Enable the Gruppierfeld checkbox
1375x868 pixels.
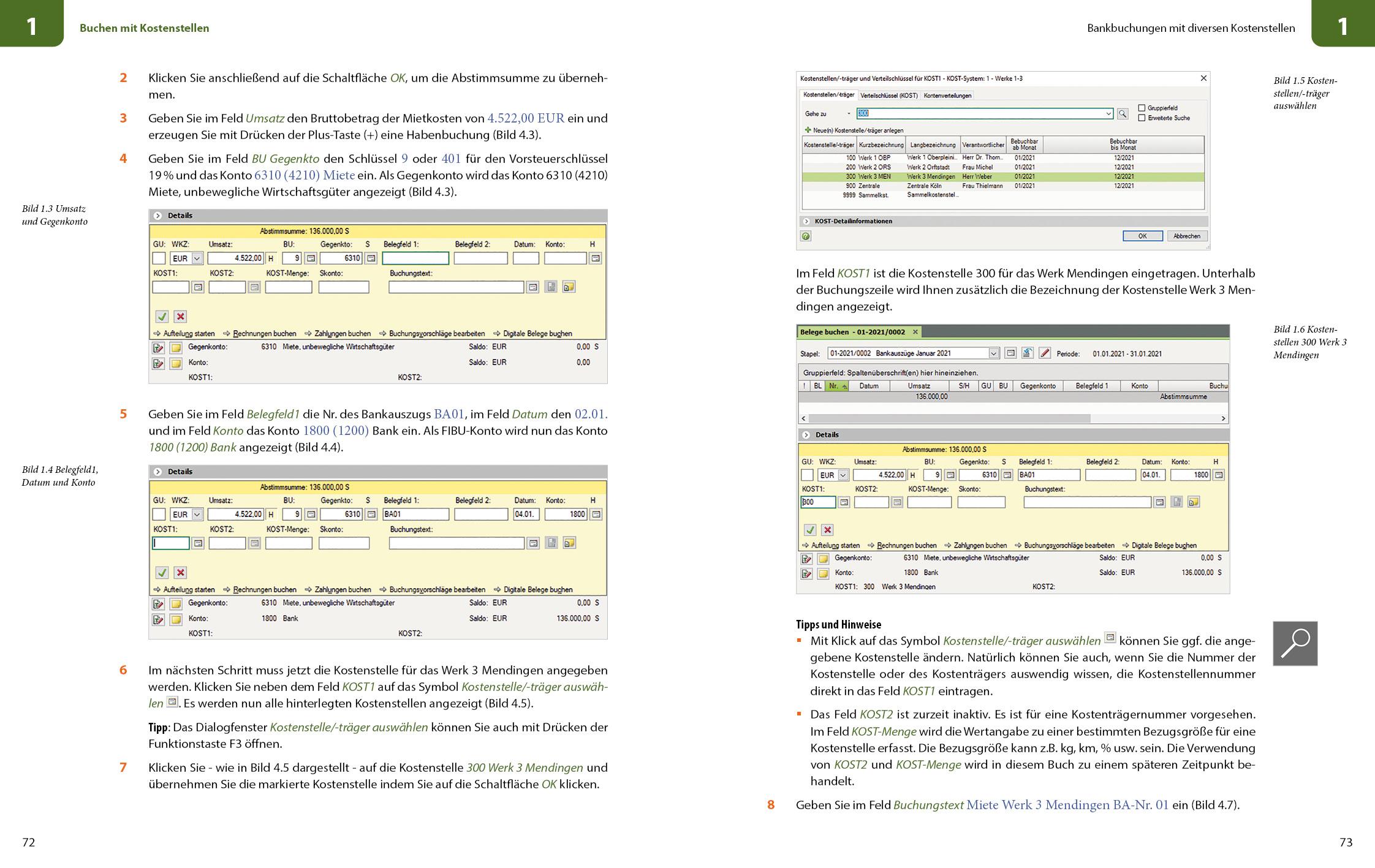click(1142, 108)
